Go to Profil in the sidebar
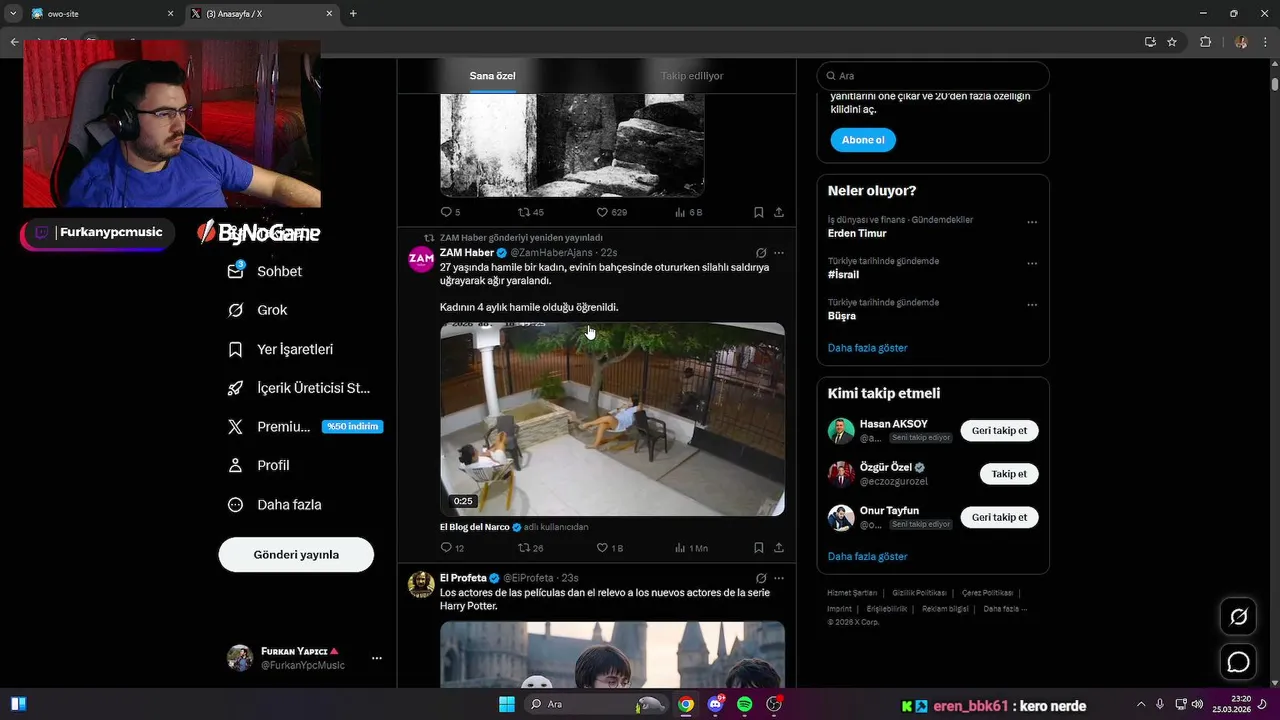 point(259,465)
